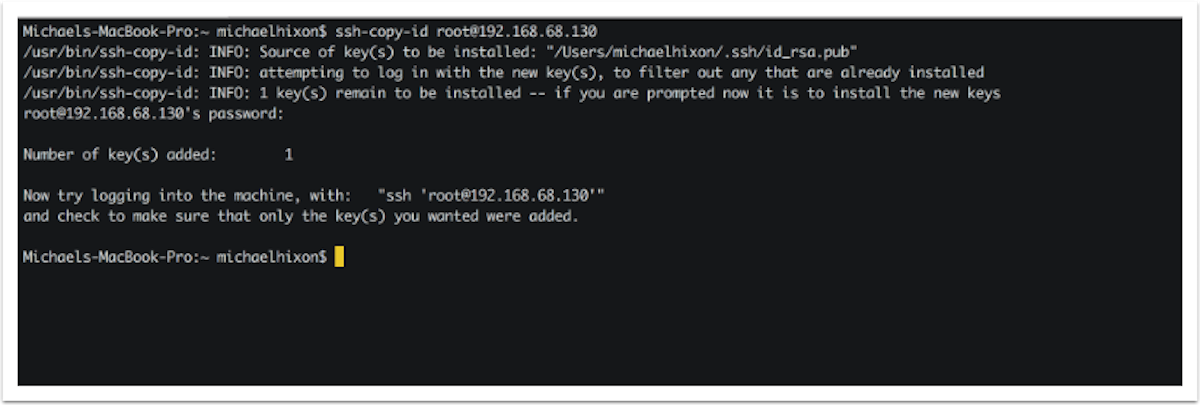Click the ssh-copy-id command on the first line
The height and width of the screenshot is (405, 1200).
pos(392,31)
